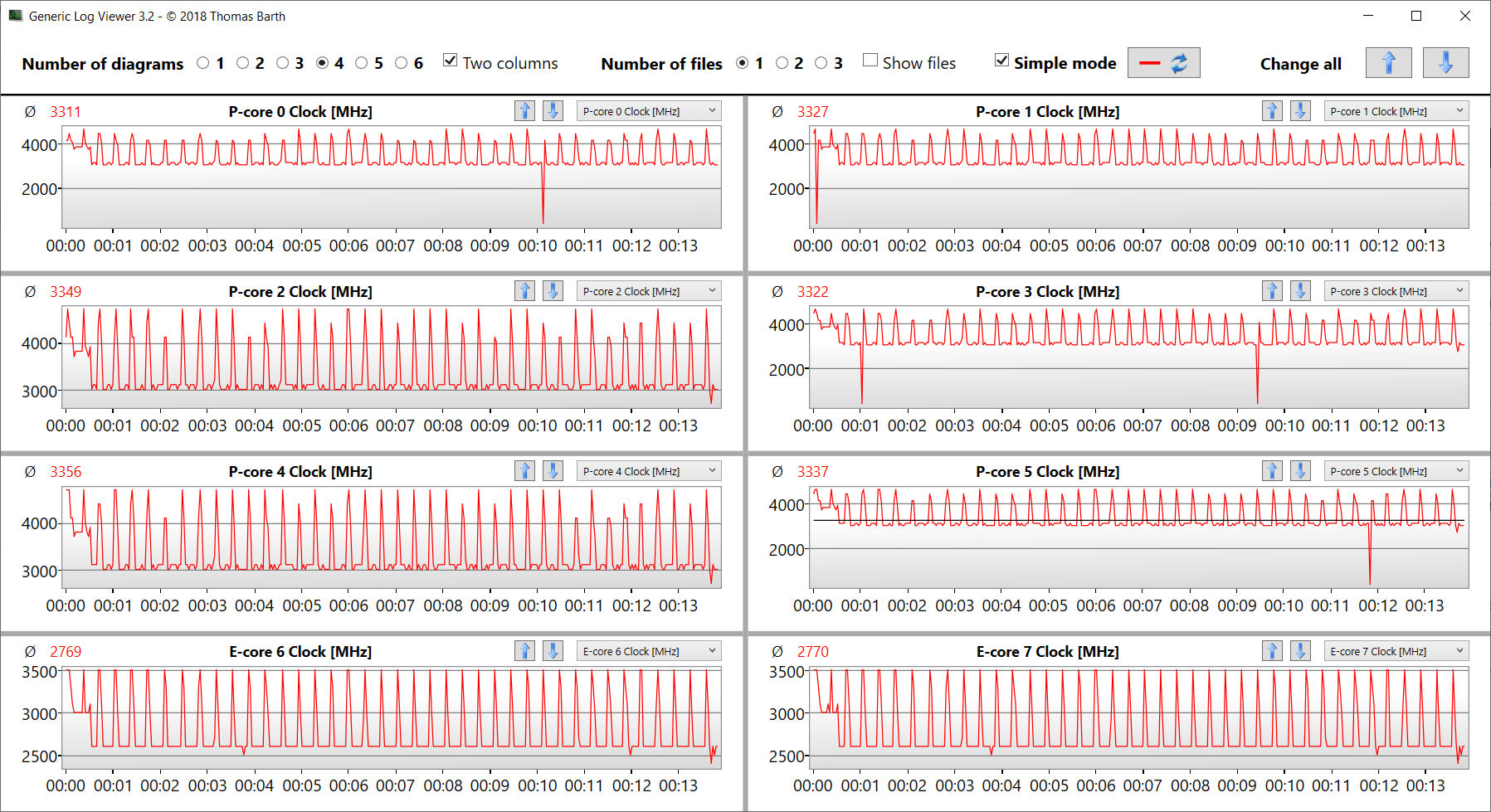1491x812 pixels.
Task: Open the P-core 0 Clock sensor dropdown
Action: 648,111
